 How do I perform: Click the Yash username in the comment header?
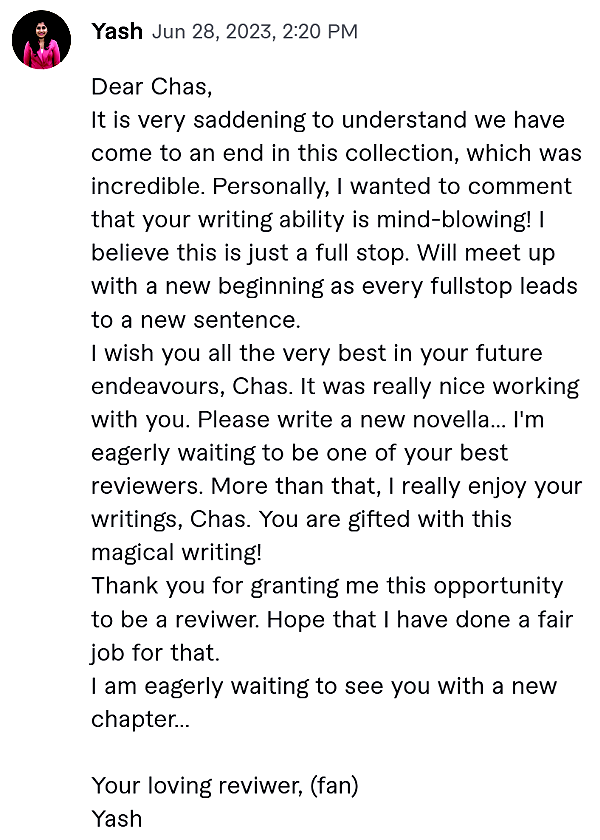point(117,32)
